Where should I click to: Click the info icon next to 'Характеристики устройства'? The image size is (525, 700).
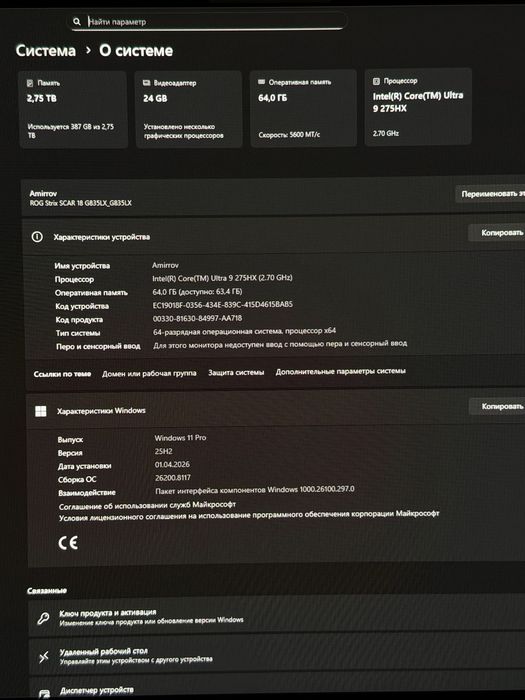(x=37, y=237)
